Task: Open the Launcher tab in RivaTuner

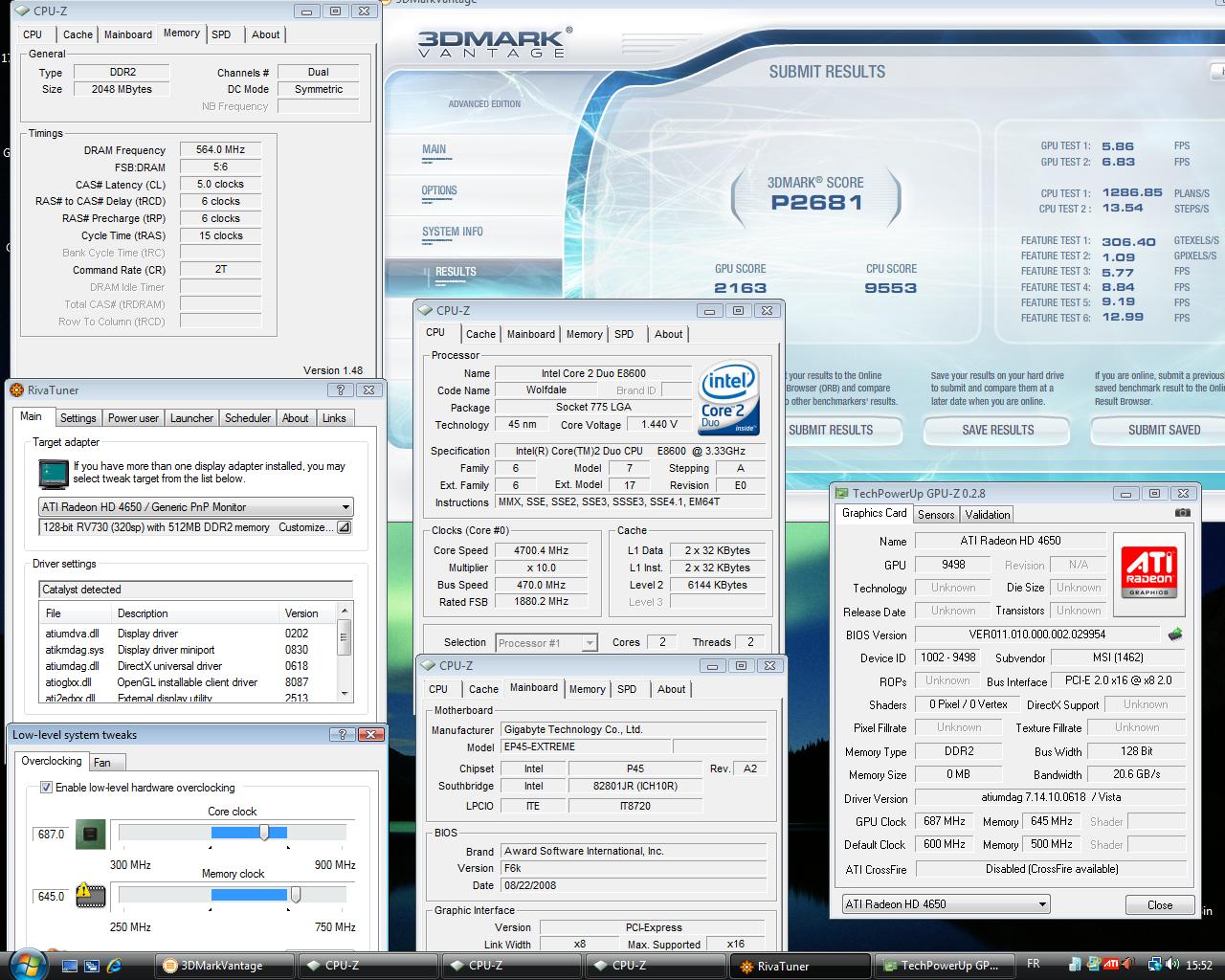Action: pyautogui.click(x=191, y=418)
